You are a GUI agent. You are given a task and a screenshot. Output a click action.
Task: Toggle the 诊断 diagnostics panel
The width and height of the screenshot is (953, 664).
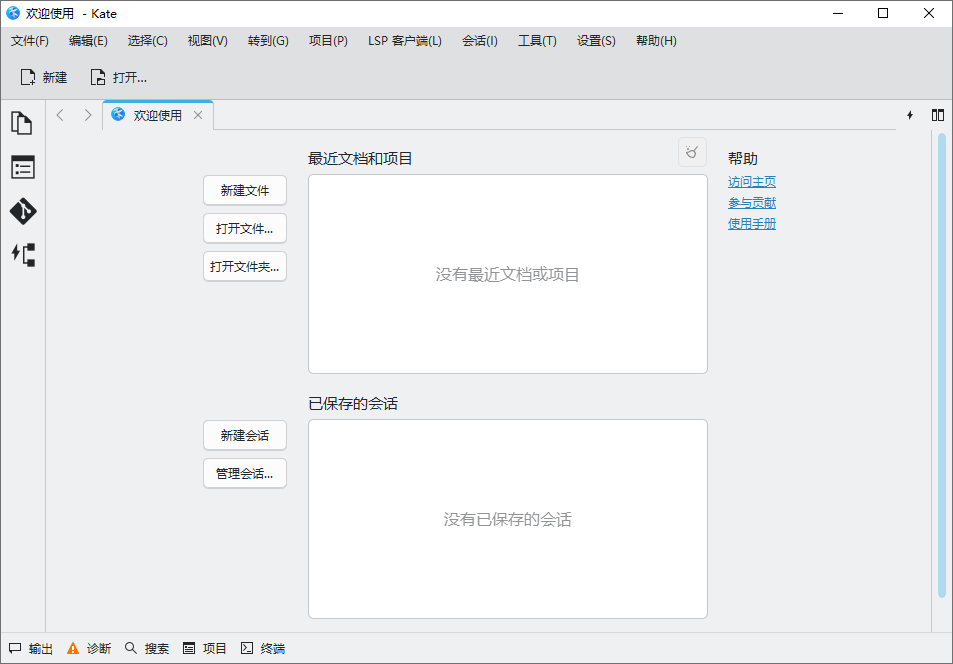pyautogui.click(x=90, y=648)
